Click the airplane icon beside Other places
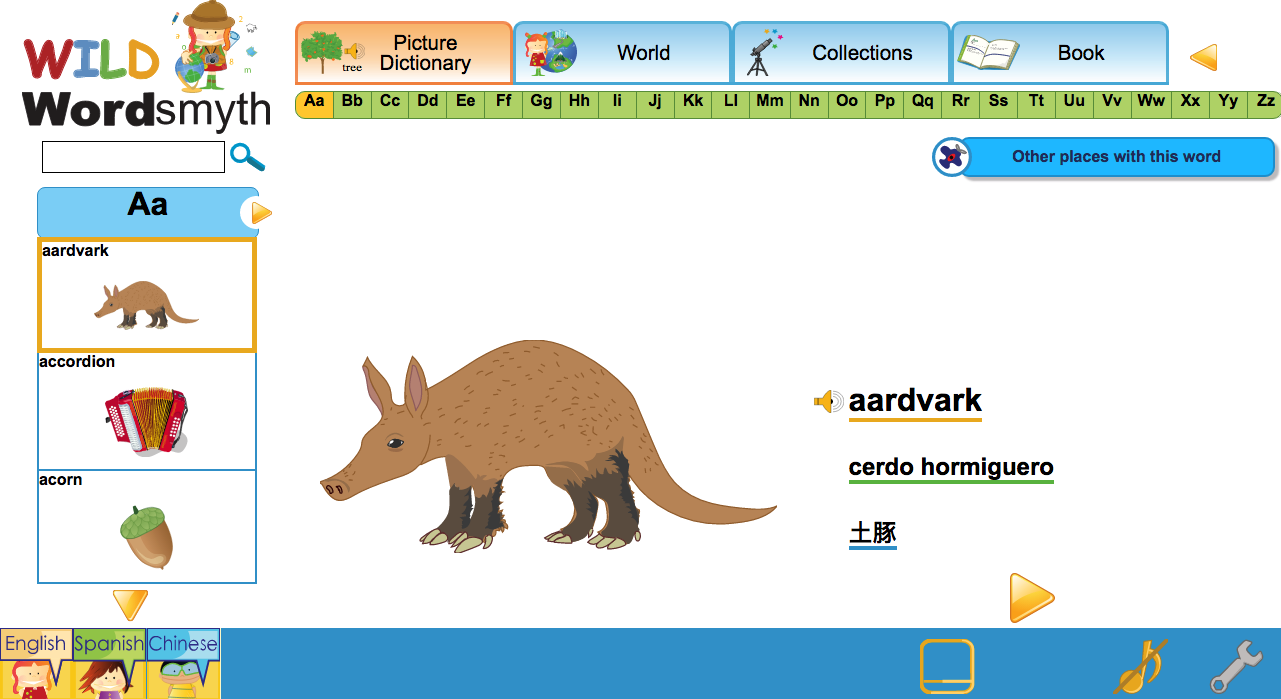Viewport: 1281px width, 699px height. 951,157
